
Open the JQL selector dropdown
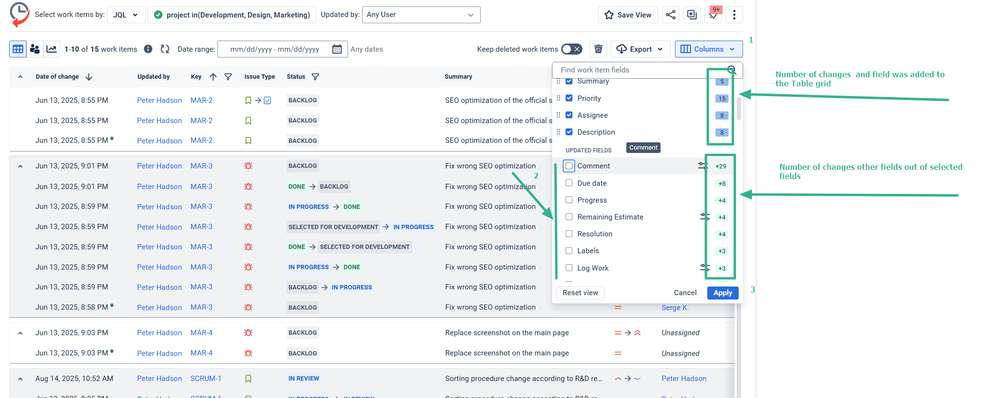click(126, 15)
